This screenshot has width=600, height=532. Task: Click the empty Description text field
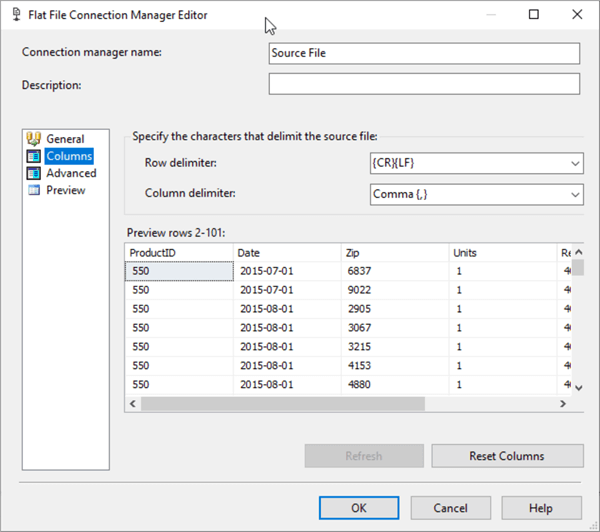pyautogui.click(x=424, y=84)
